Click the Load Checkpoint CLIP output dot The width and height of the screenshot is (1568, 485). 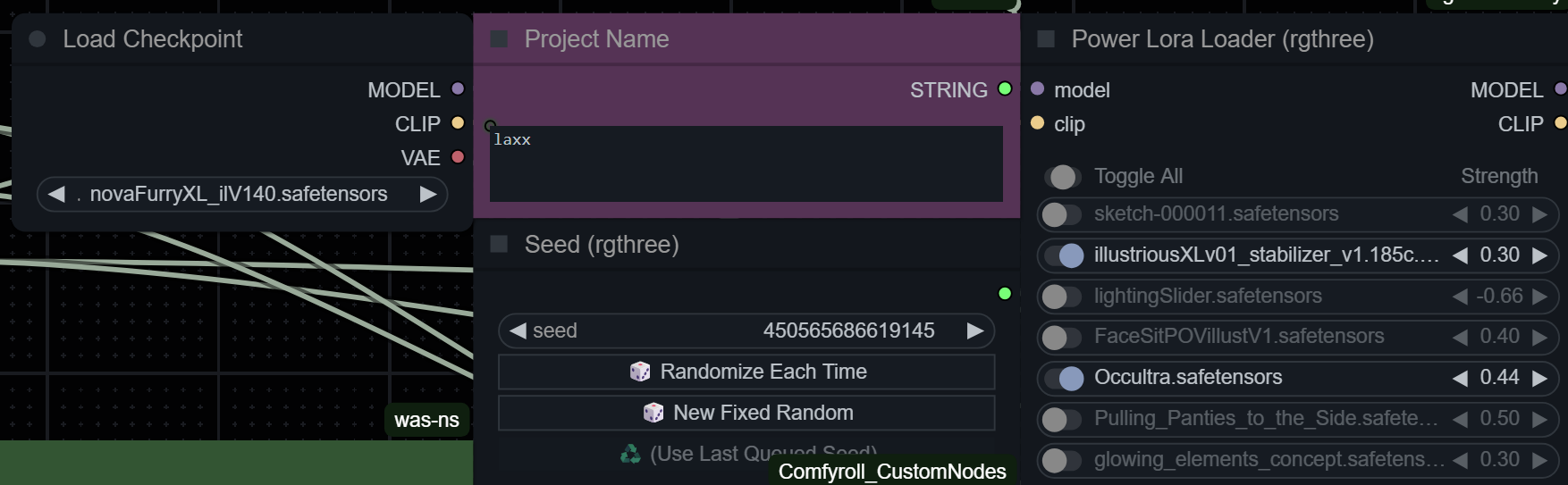pos(458,123)
